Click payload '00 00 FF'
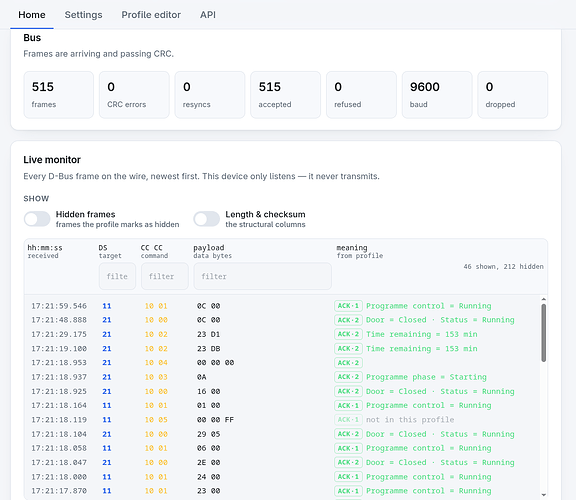Viewport: 576px width, 500px height. (x=215, y=420)
